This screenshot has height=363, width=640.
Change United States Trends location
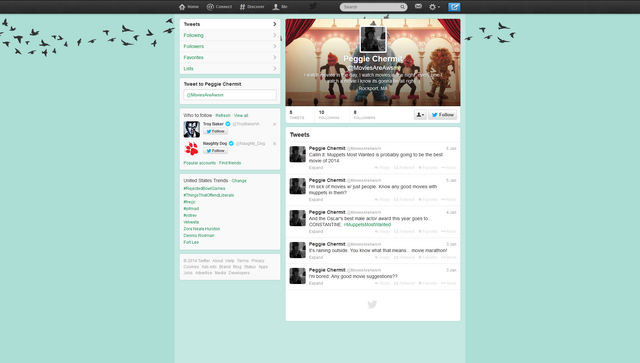pyautogui.click(x=239, y=180)
